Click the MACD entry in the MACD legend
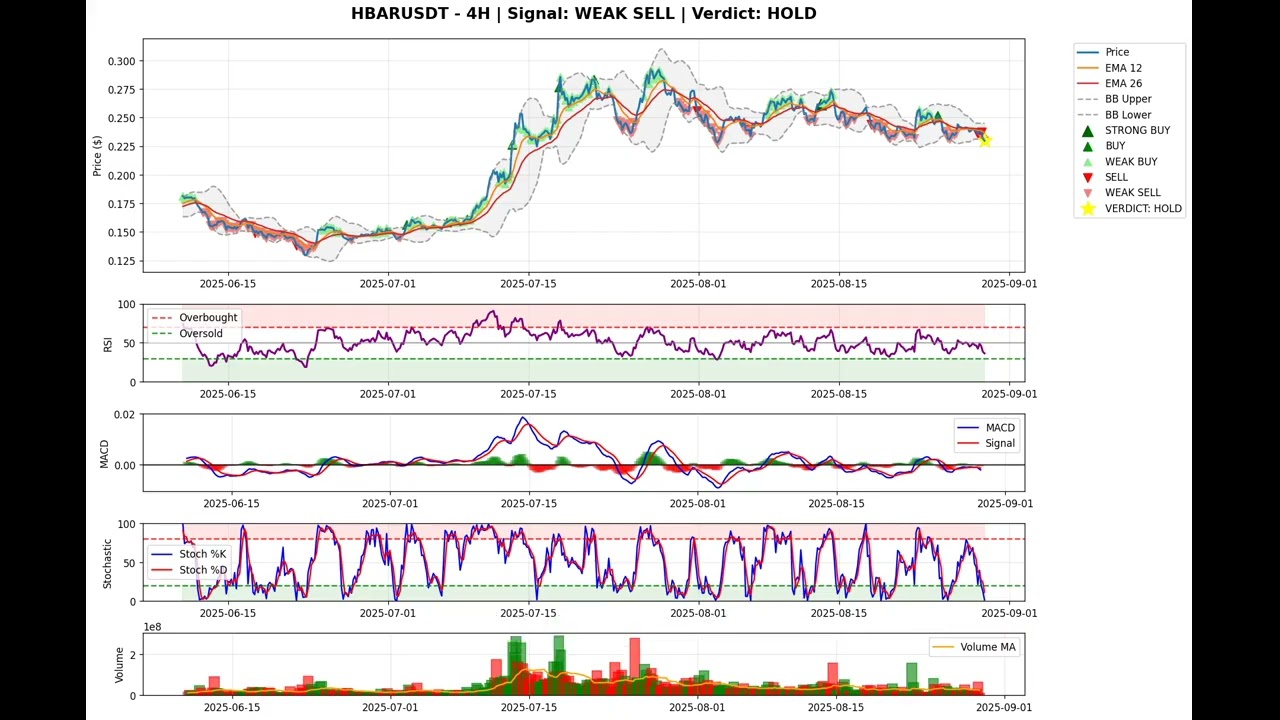Image resolution: width=1280 pixels, height=720 pixels. coord(986,428)
